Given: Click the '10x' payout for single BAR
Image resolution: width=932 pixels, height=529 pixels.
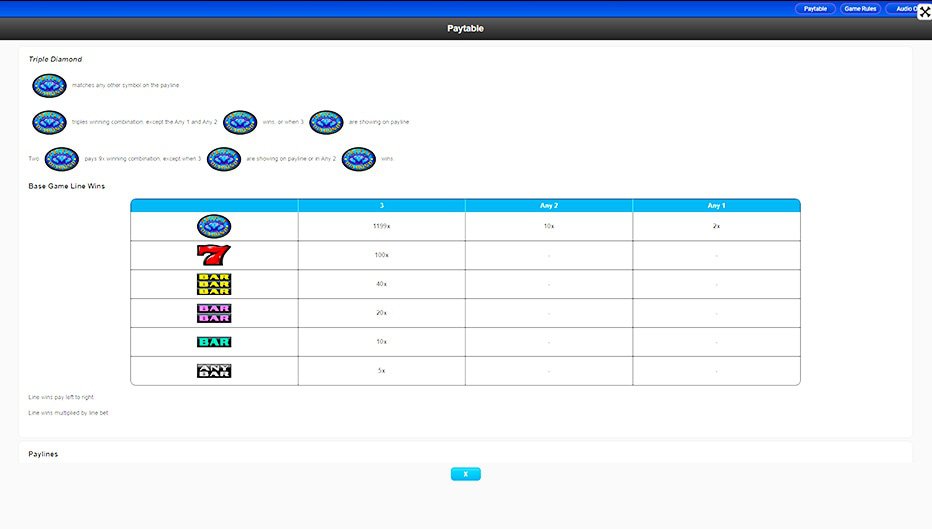Looking at the screenshot, I should click(382, 342).
